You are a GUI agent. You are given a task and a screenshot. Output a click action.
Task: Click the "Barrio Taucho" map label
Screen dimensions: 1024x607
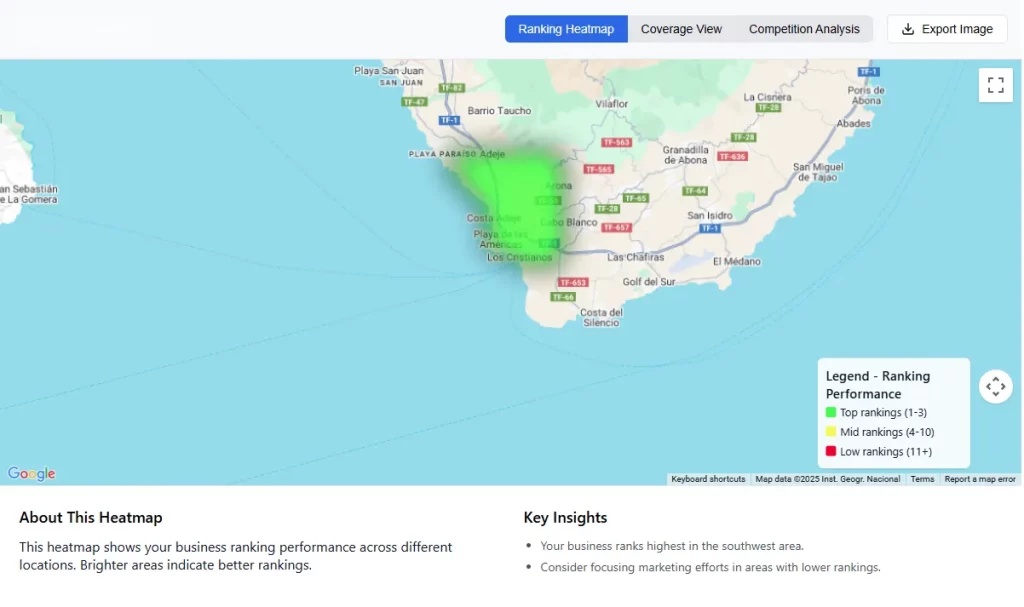(499, 111)
